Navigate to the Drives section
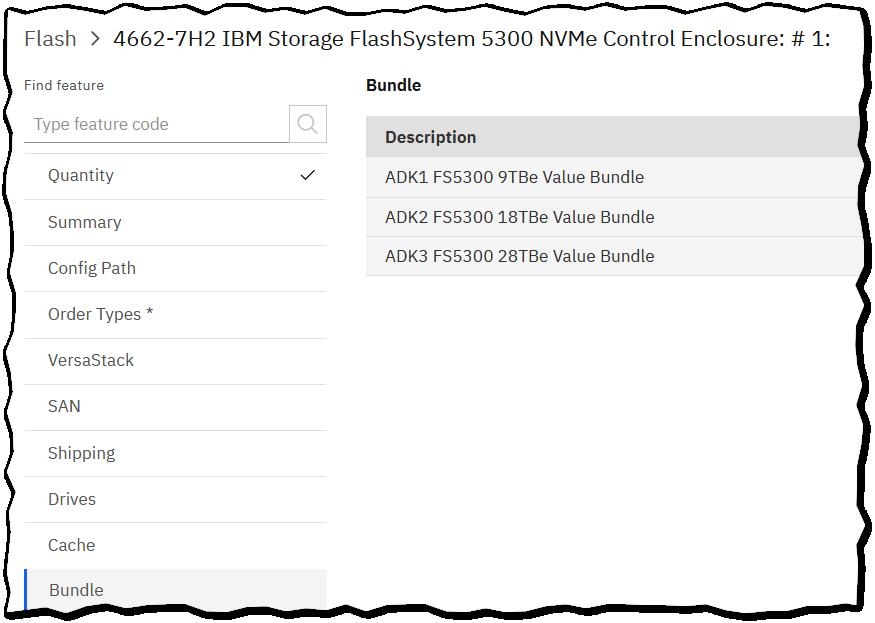 point(72,499)
